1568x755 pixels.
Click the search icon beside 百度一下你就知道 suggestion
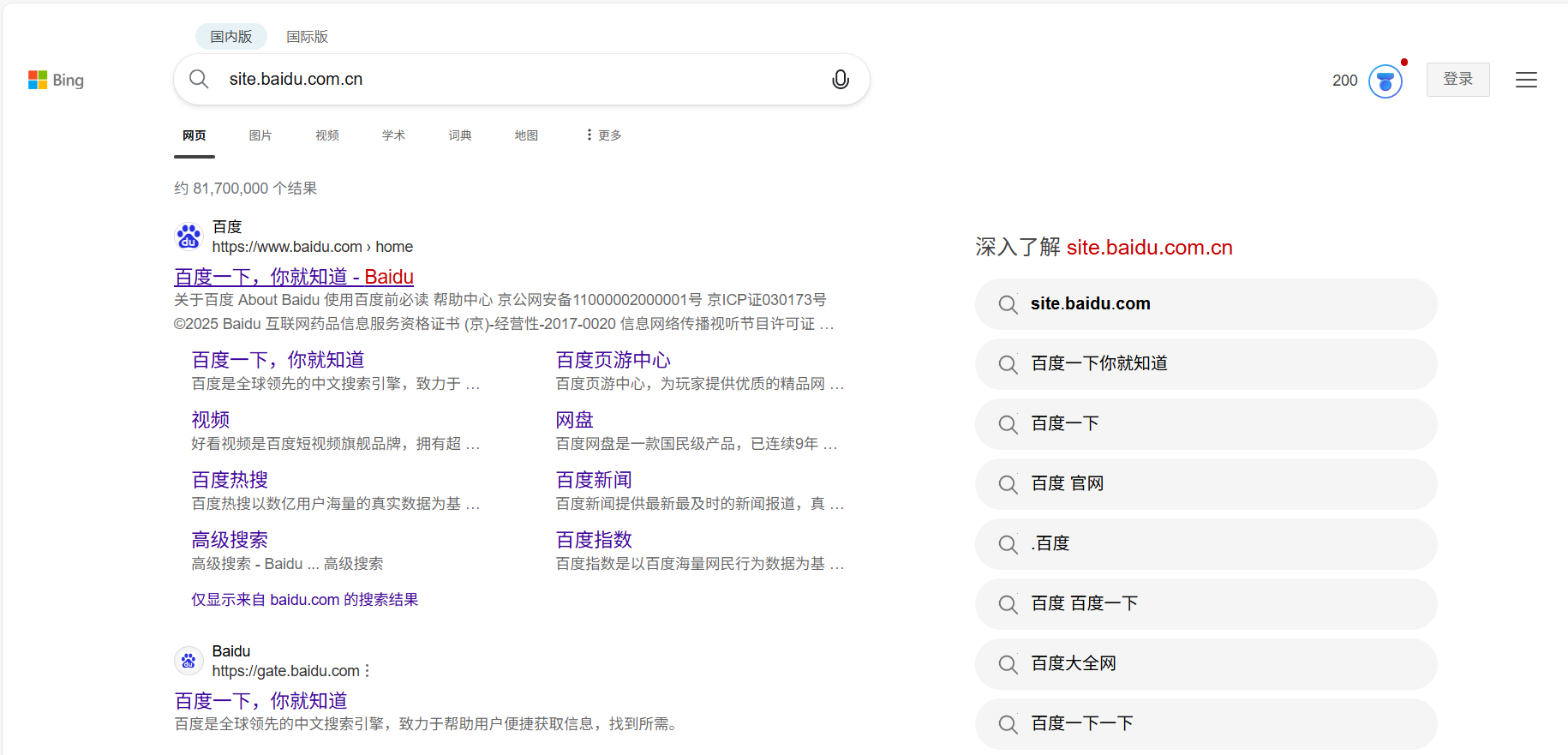[1008, 364]
